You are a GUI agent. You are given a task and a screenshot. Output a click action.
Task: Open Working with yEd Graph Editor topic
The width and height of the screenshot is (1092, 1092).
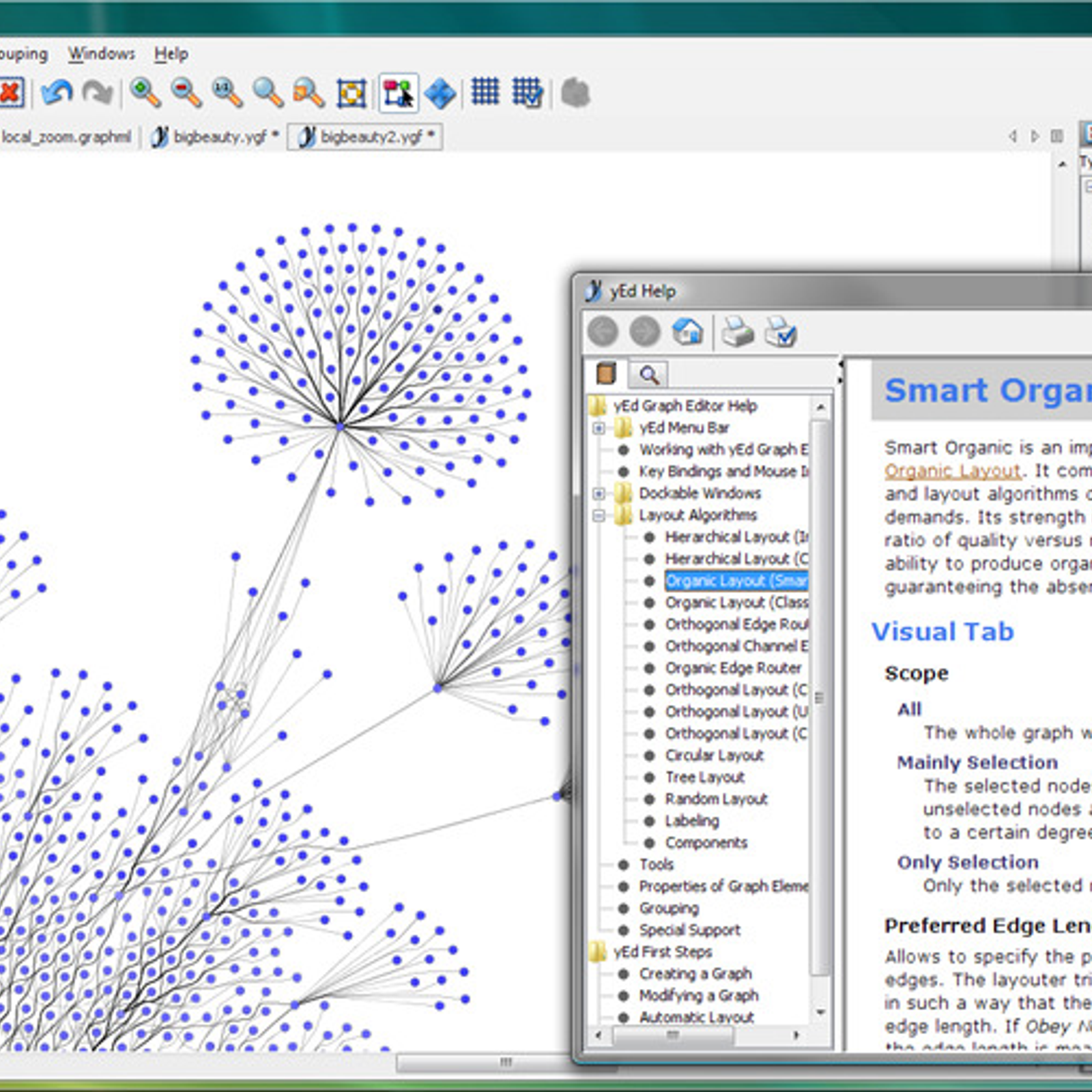point(723,450)
